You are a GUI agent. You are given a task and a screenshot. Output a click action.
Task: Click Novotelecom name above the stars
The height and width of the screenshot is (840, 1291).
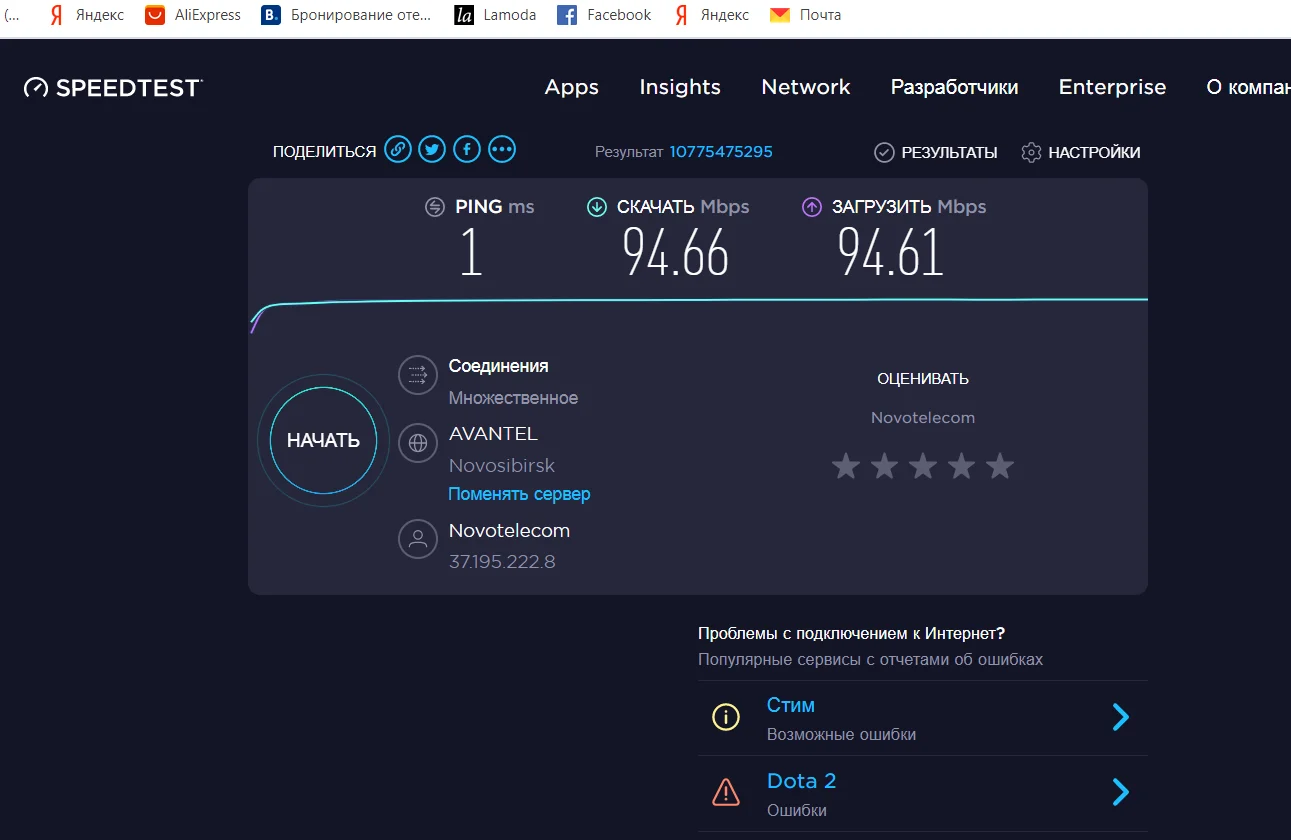click(923, 418)
